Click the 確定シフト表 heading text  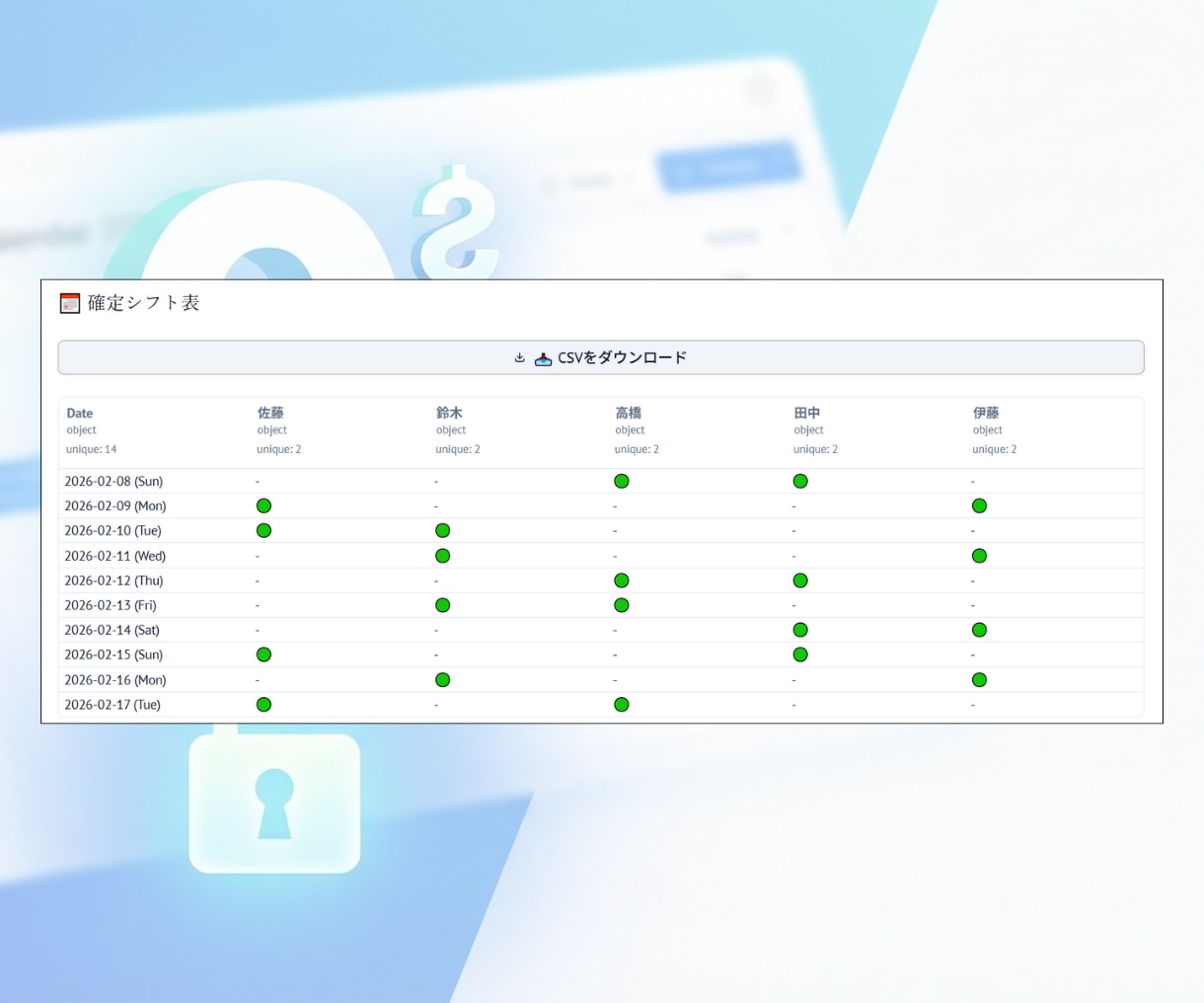tap(143, 303)
